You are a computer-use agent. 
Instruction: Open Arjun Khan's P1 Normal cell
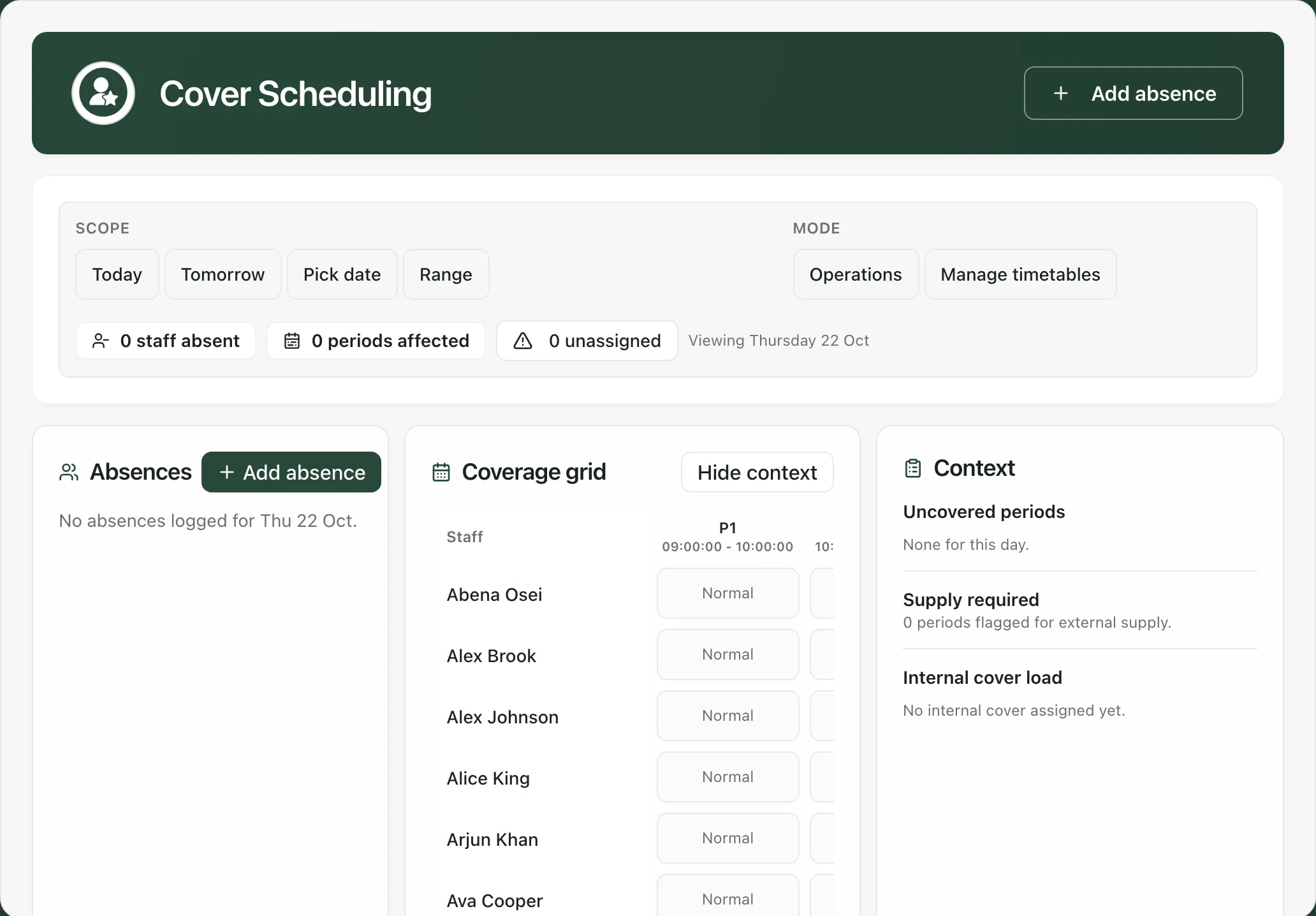(727, 838)
